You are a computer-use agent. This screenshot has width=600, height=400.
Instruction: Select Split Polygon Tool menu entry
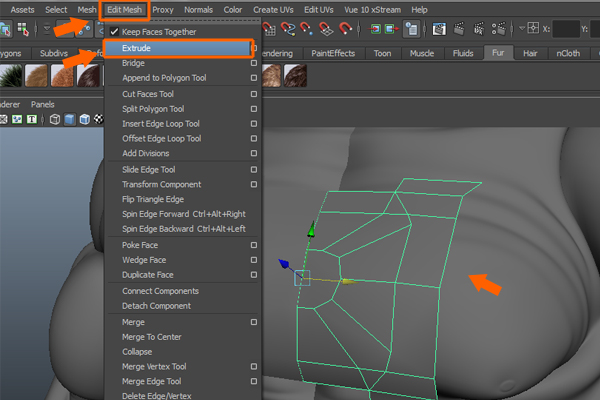153,109
